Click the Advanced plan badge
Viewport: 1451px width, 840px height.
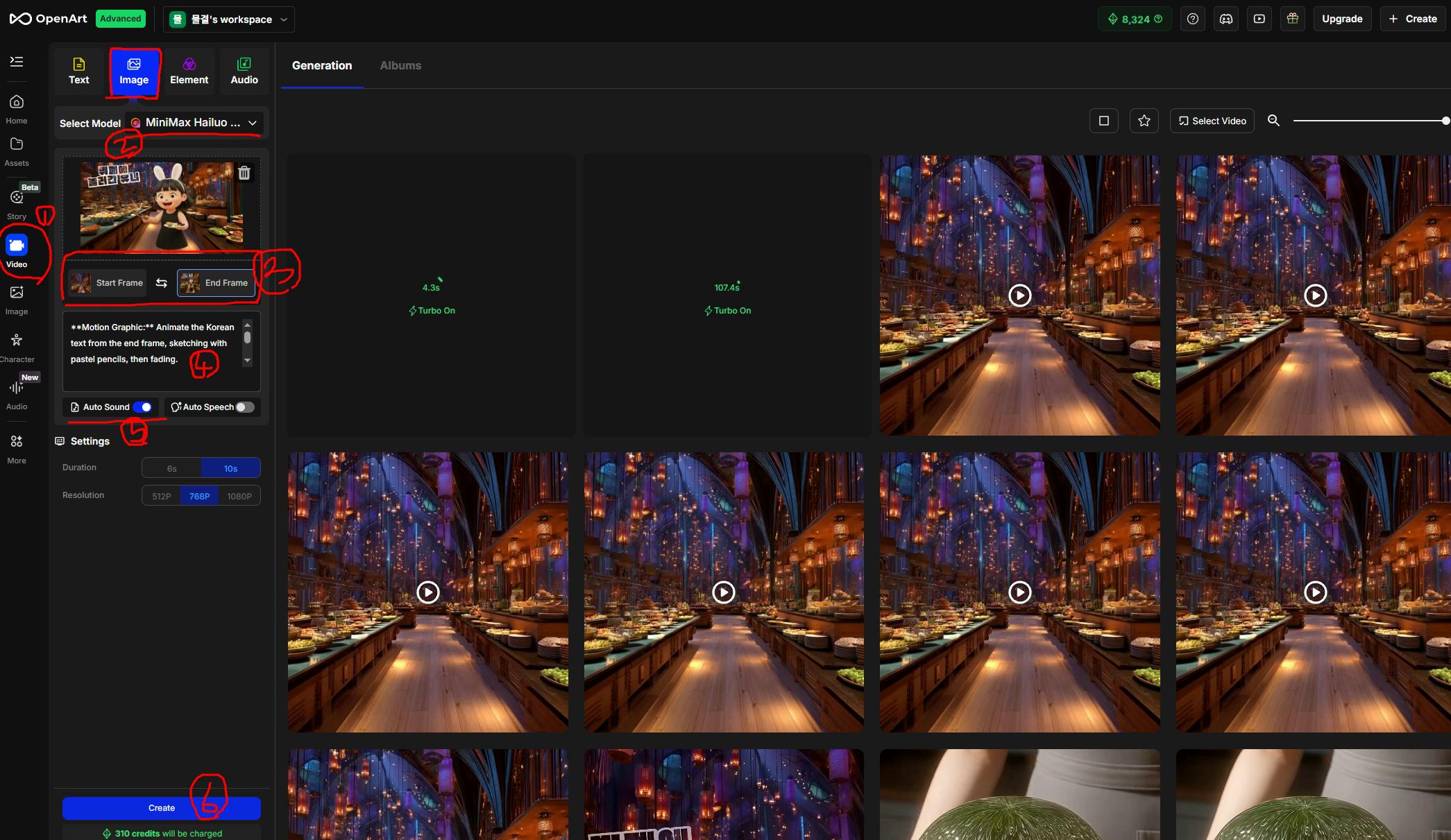pyautogui.click(x=121, y=19)
